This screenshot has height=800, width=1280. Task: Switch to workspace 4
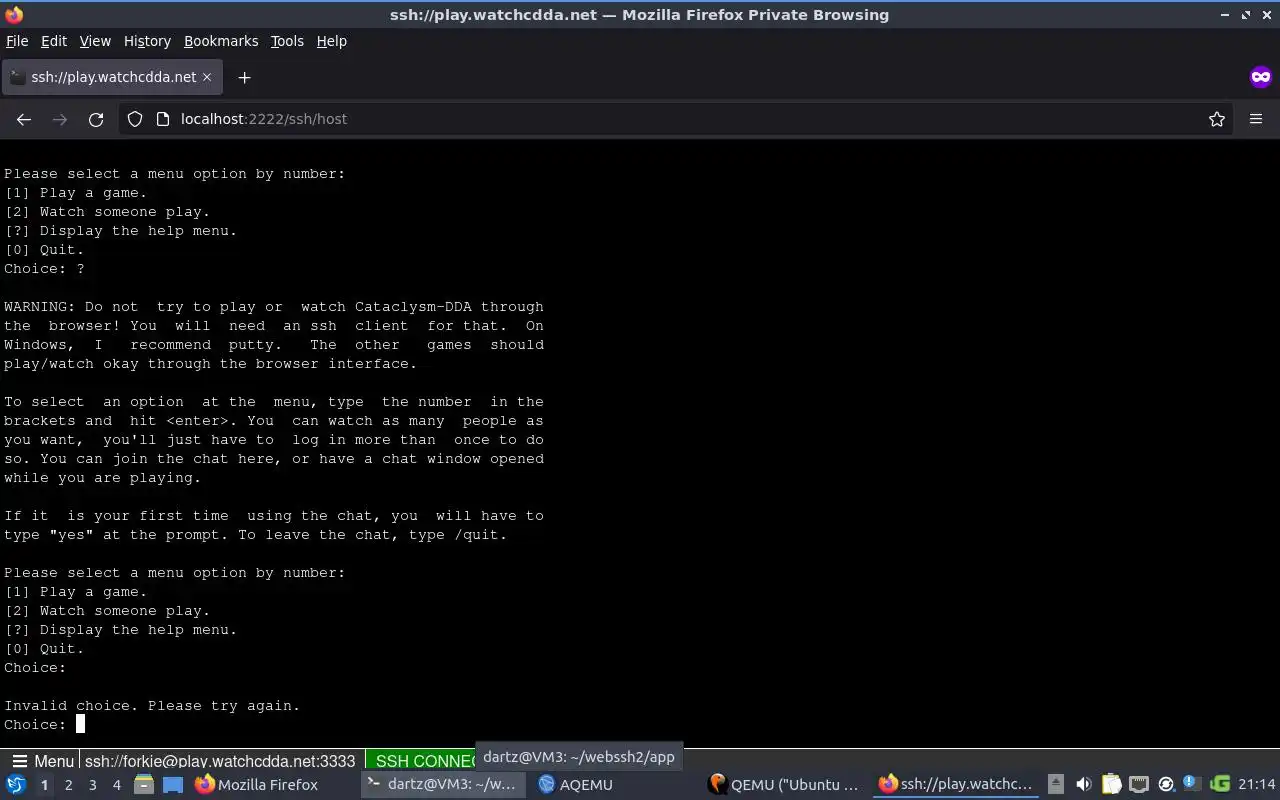coord(116,785)
